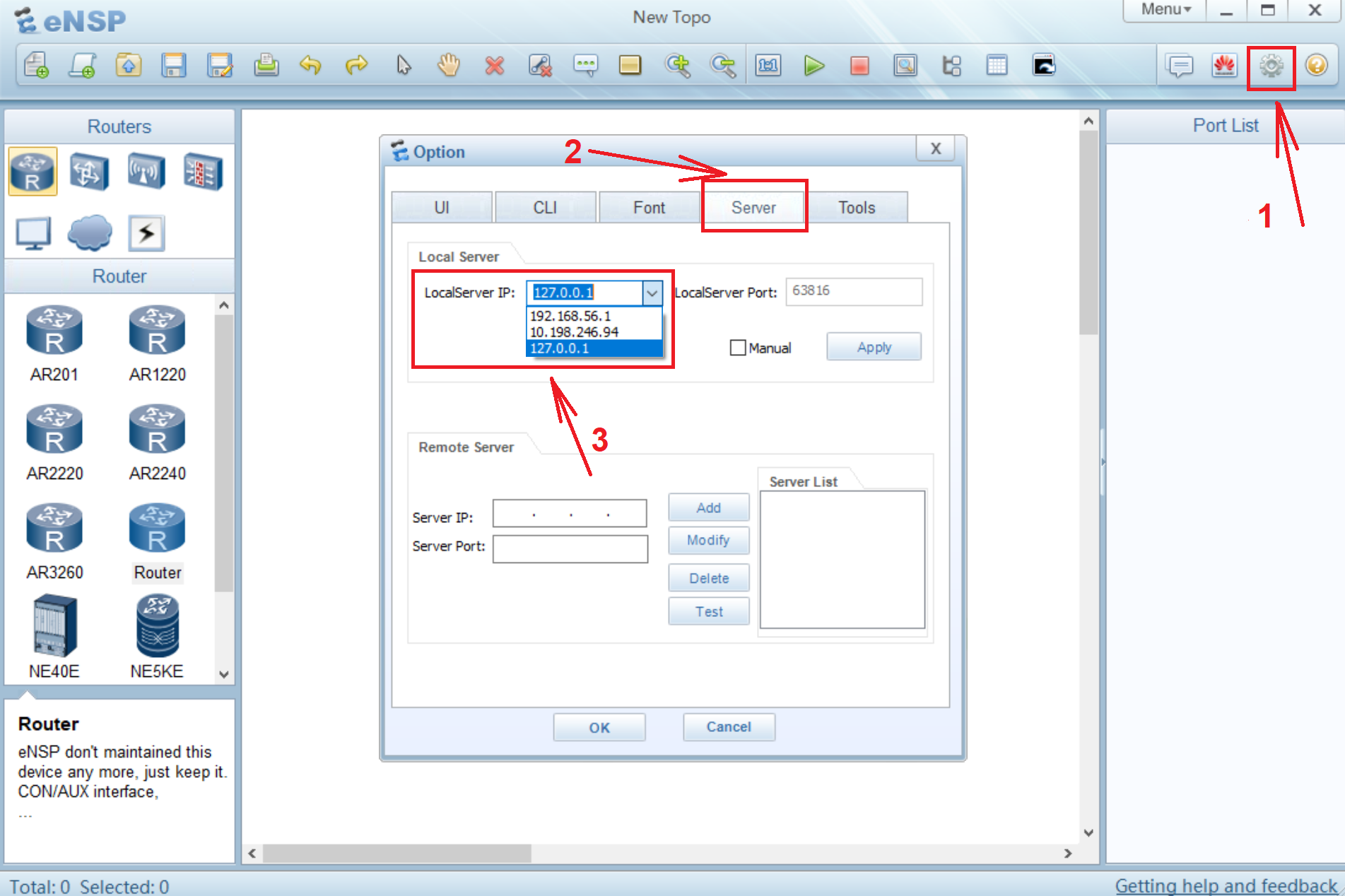1345x896 pixels.
Task: Select the pointer cursor tool
Action: [x=403, y=66]
